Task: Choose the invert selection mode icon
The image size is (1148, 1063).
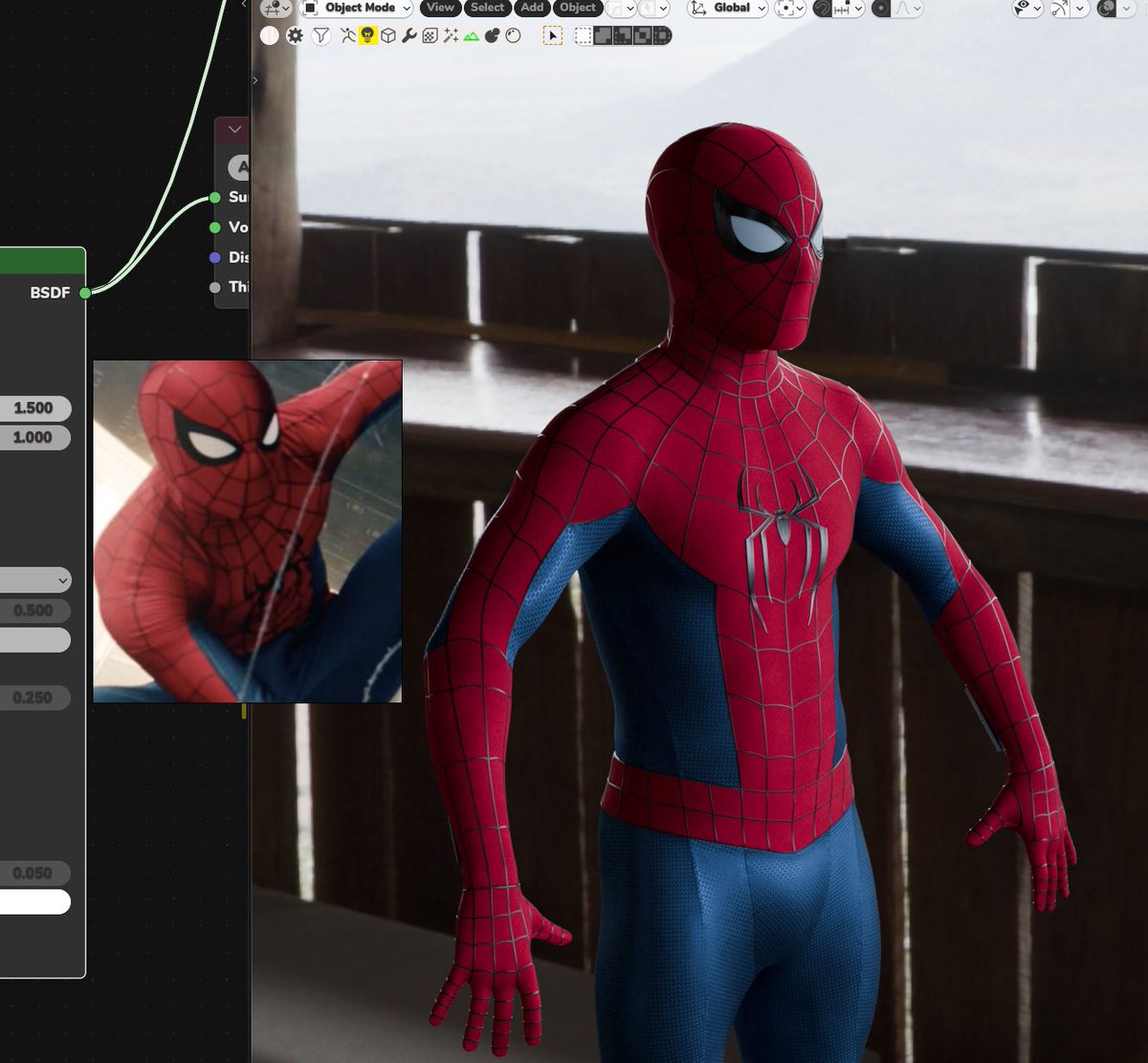Action: point(642,35)
